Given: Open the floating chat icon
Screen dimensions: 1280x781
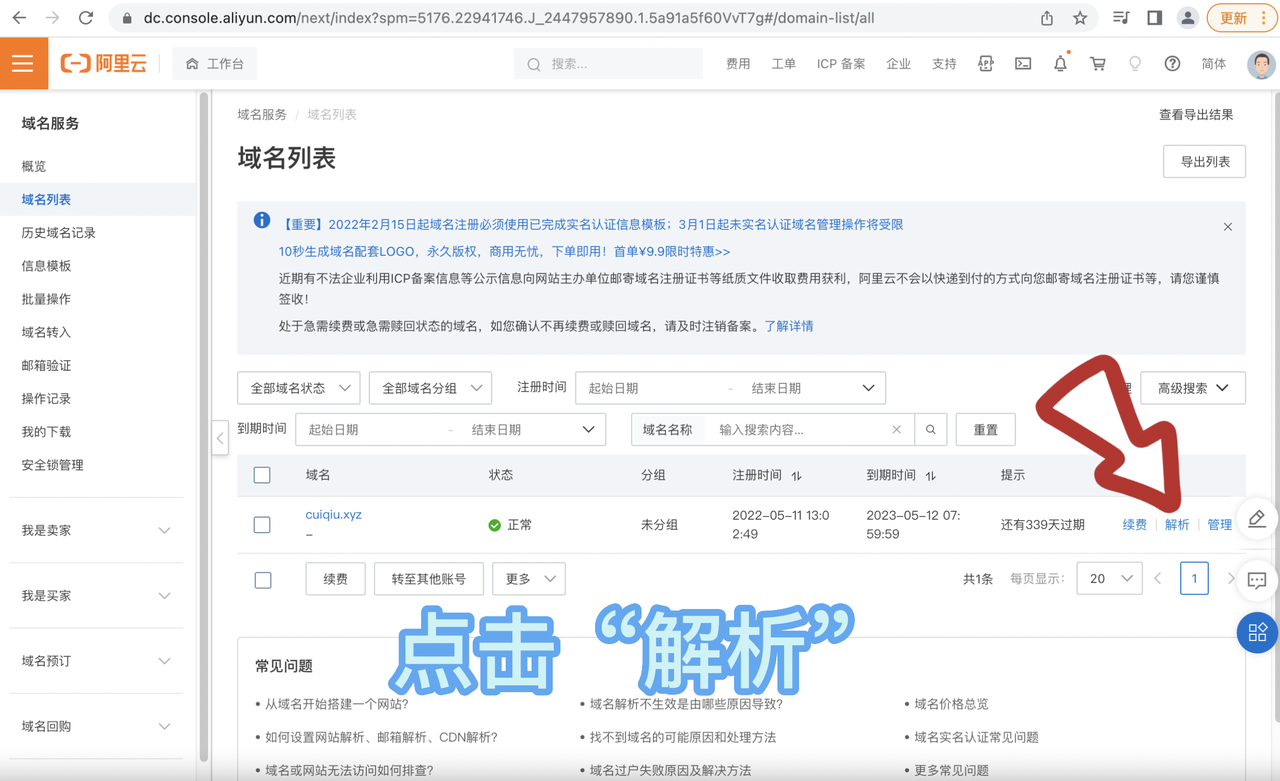Looking at the screenshot, I should (x=1257, y=580).
